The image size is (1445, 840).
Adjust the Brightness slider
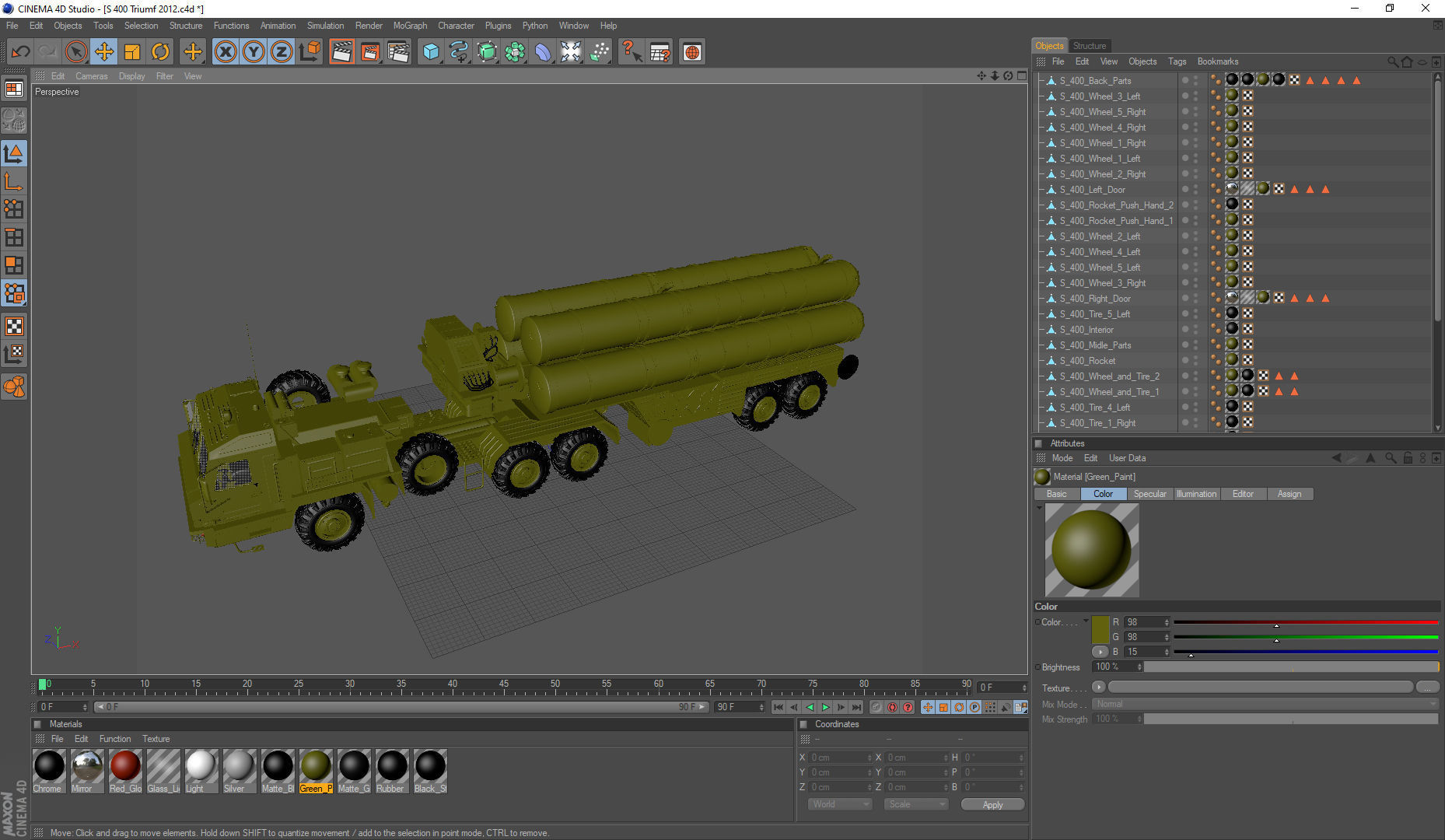click(1291, 667)
